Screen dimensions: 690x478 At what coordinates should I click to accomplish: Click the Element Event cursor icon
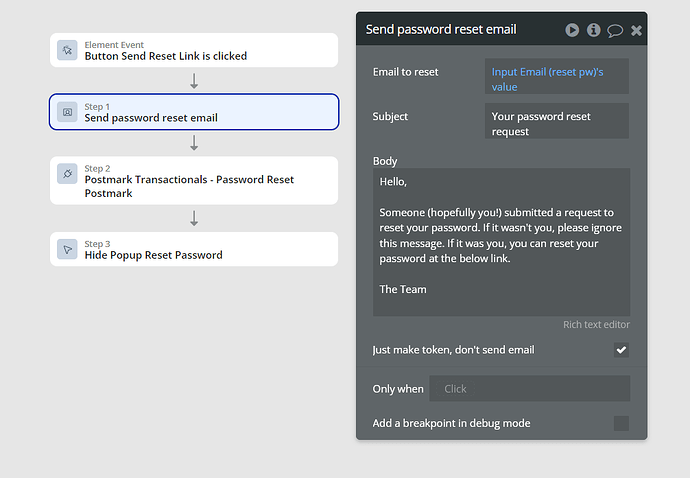67,50
